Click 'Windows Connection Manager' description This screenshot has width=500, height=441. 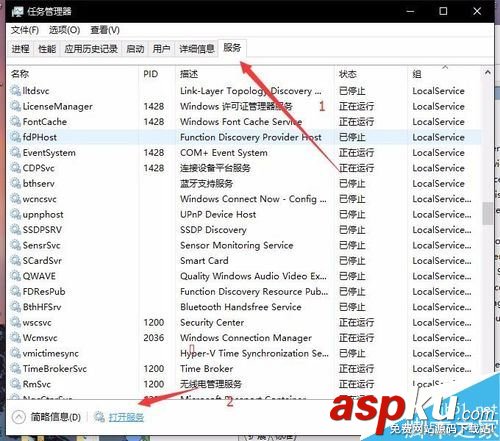point(246,338)
